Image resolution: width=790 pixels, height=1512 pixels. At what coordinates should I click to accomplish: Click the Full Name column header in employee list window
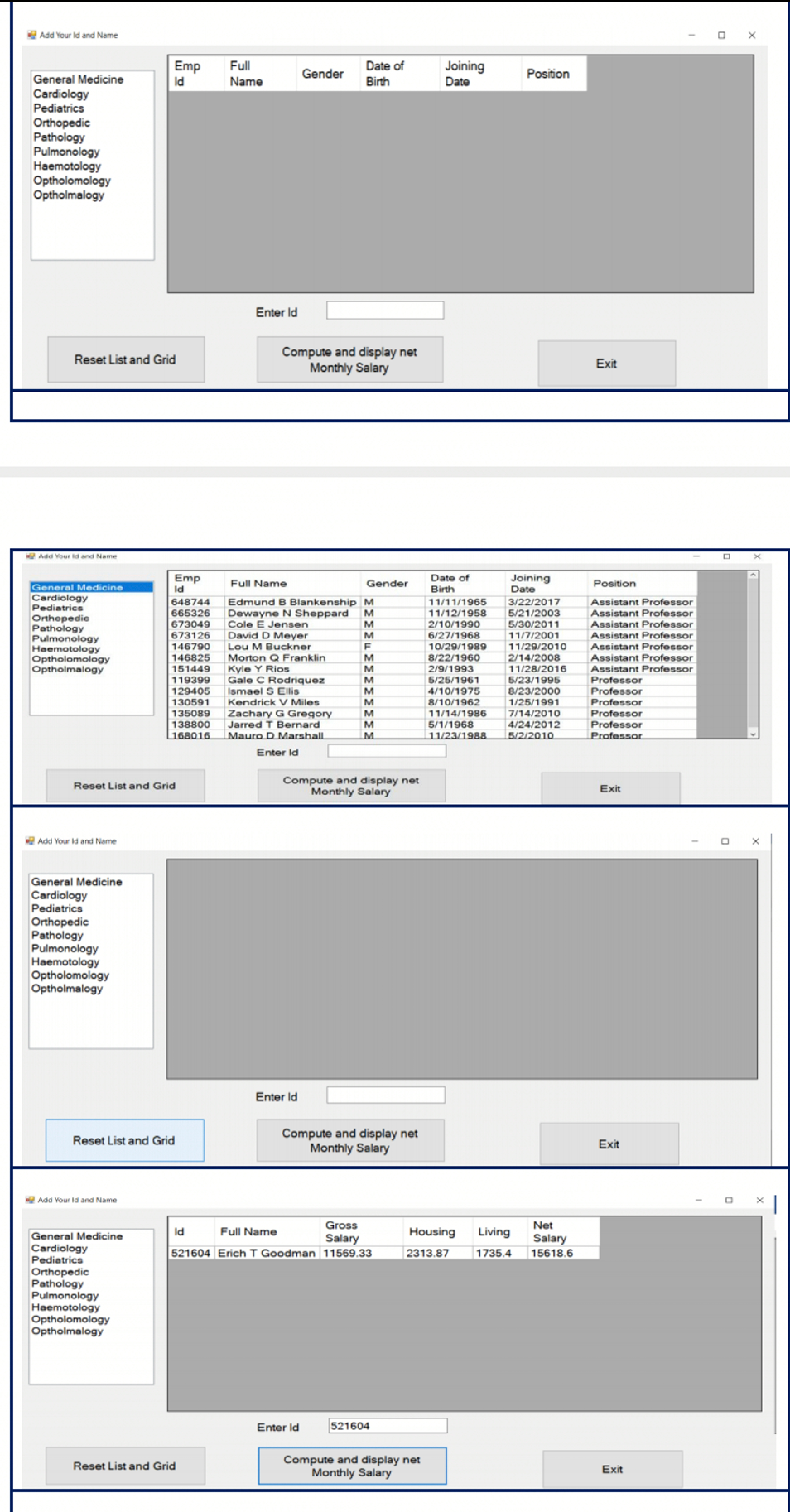293,583
